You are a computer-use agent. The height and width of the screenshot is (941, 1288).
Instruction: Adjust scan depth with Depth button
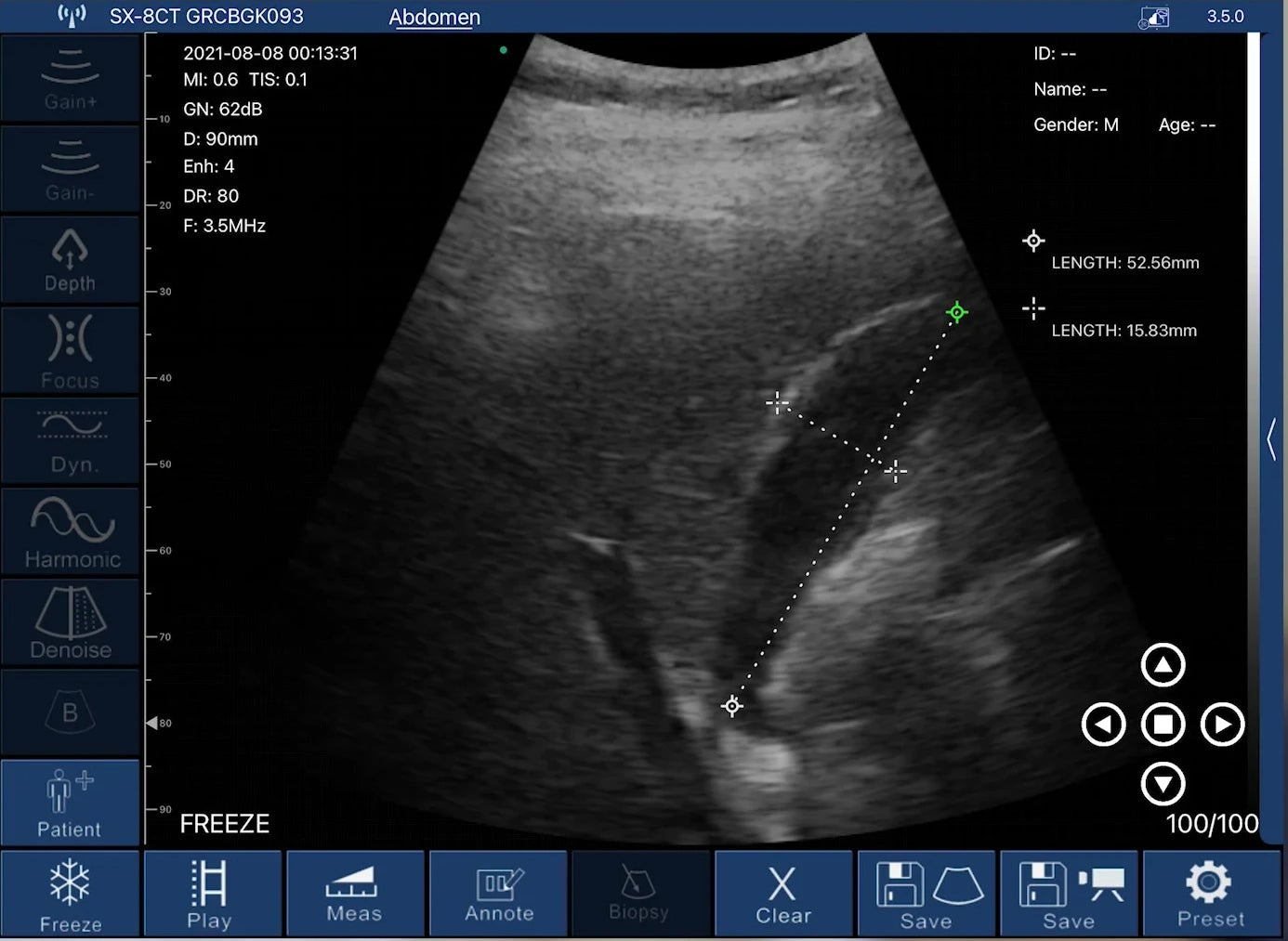click(70, 261)
